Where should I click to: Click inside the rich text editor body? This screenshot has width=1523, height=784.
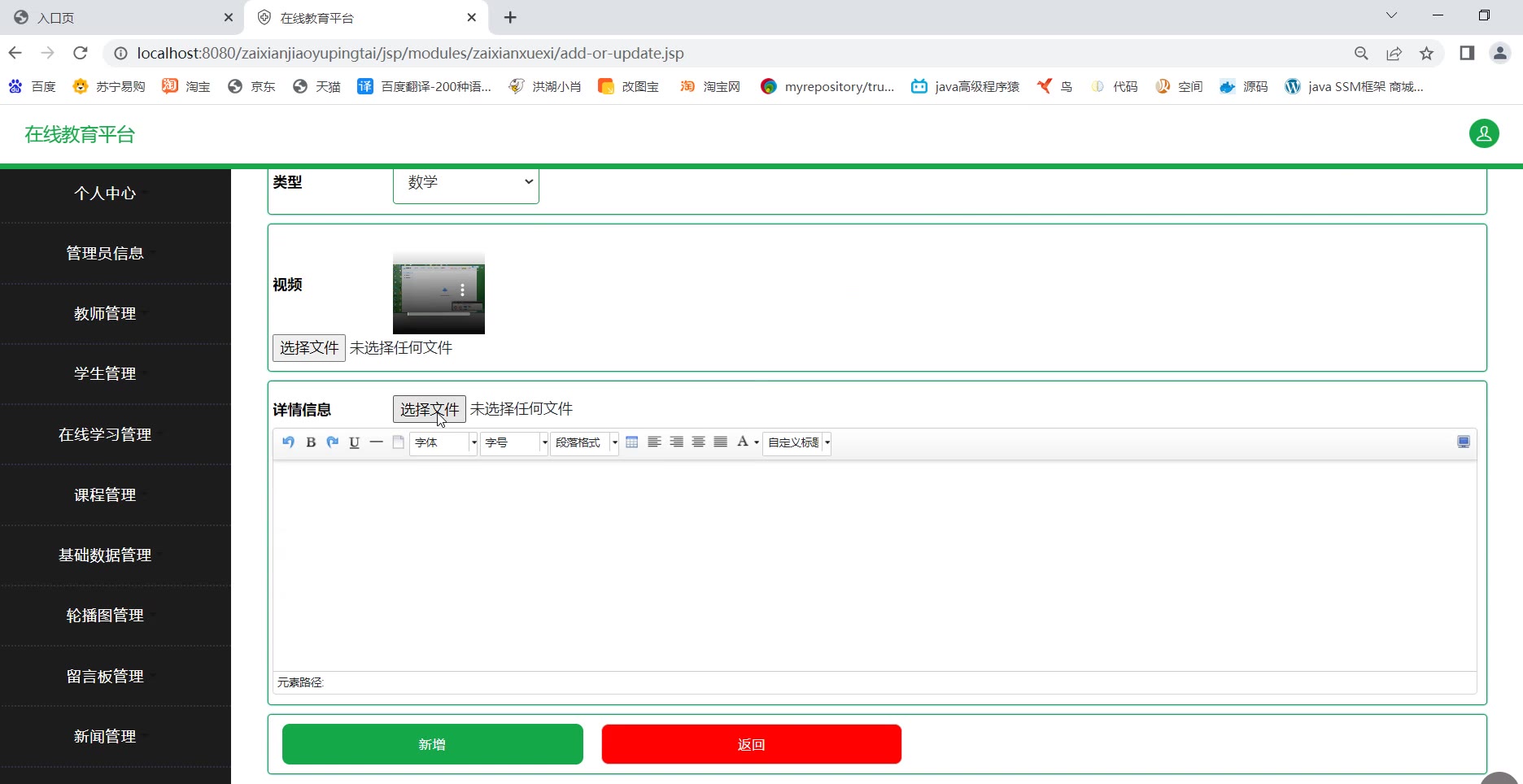tap(875, 566)
